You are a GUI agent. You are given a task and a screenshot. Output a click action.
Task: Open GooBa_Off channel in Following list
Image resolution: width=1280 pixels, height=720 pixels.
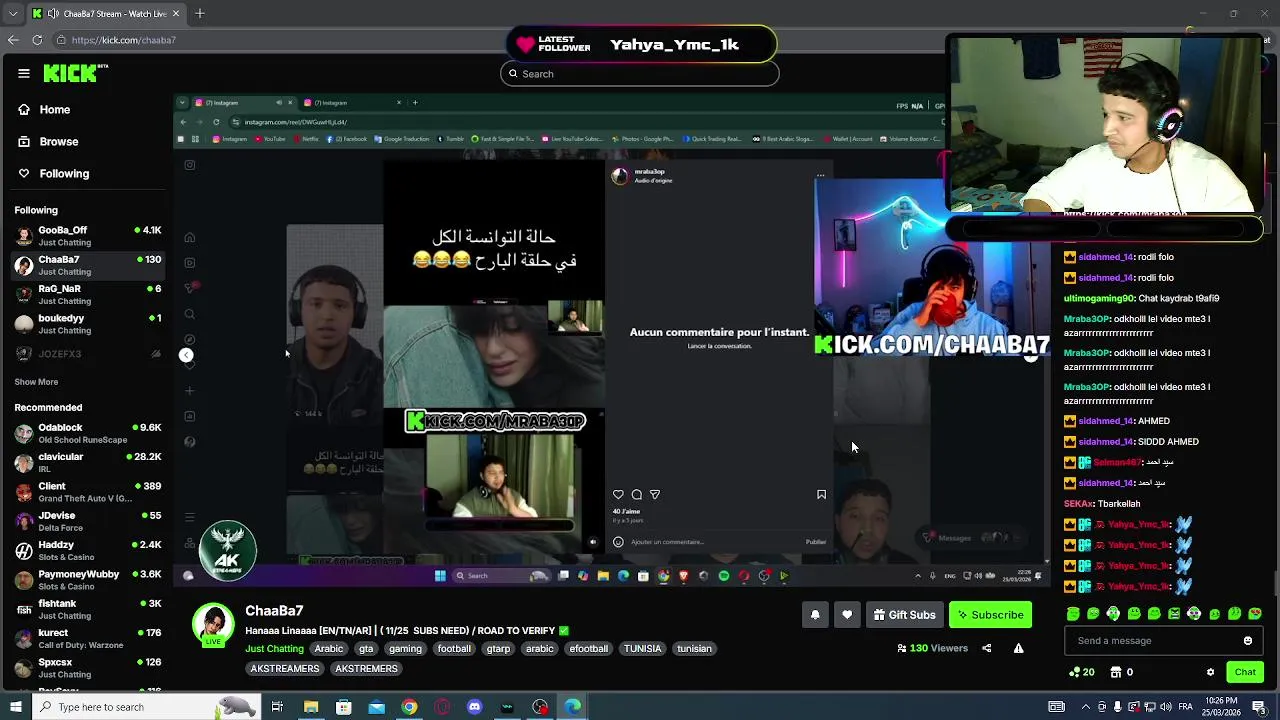(x=88, y=236)
